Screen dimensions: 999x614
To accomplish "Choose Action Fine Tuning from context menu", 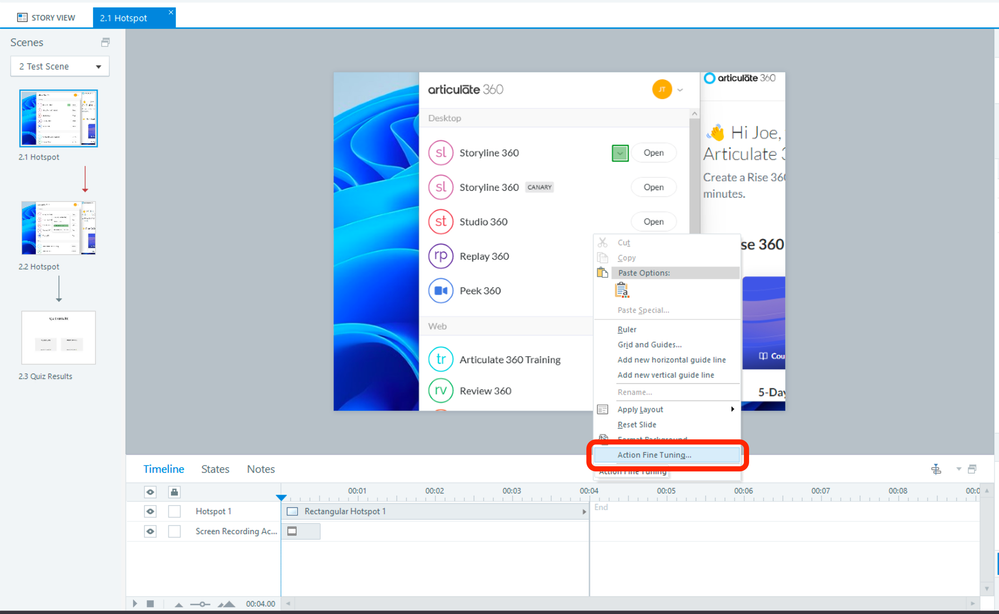I will 667,455.
